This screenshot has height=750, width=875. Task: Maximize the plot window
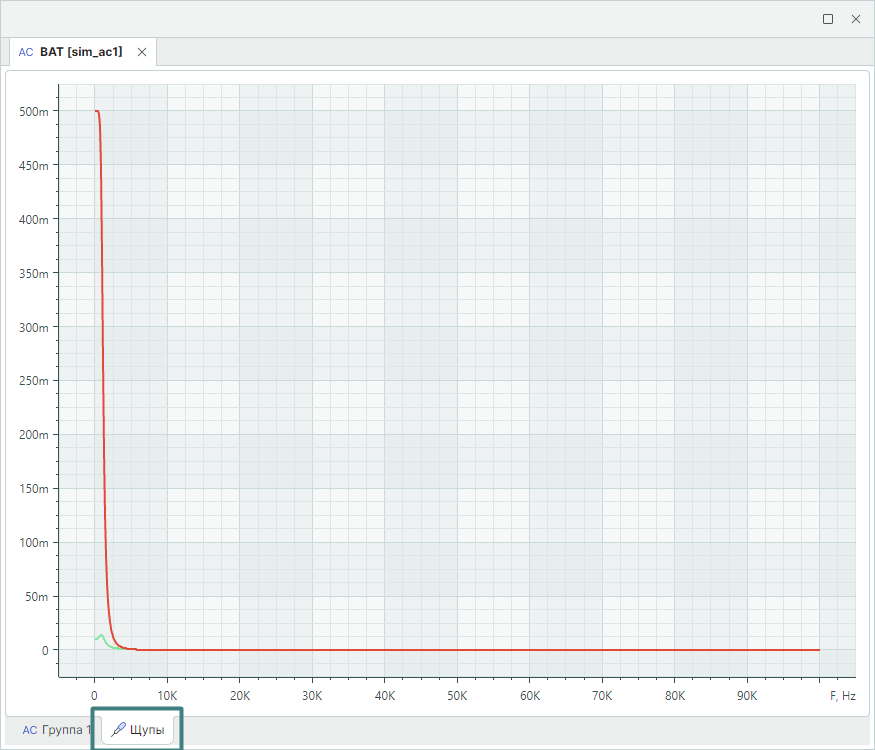(x=828, y=19)
